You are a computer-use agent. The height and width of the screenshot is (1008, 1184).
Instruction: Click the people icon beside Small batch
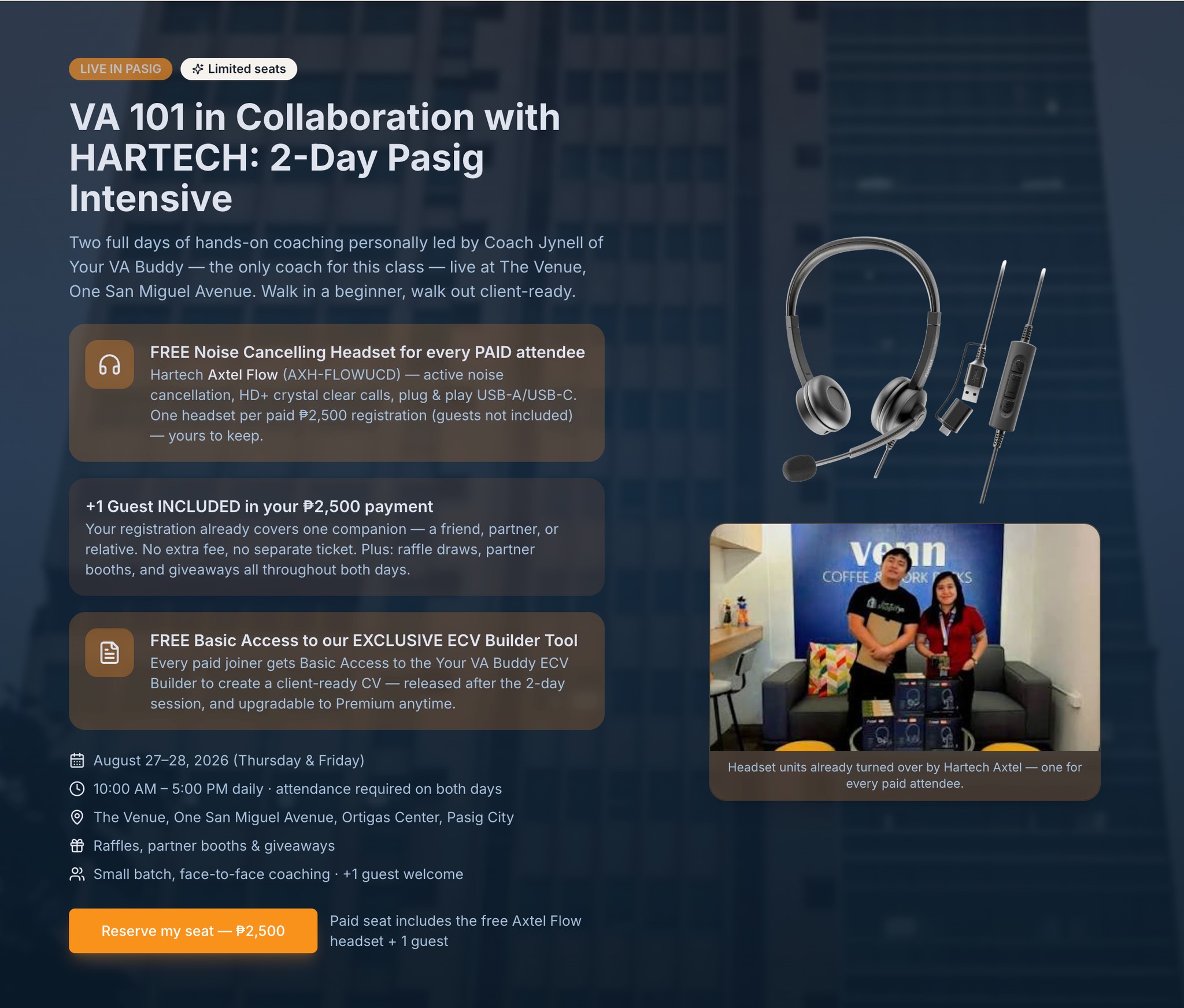pyautogui.click(x=77, y=874)
